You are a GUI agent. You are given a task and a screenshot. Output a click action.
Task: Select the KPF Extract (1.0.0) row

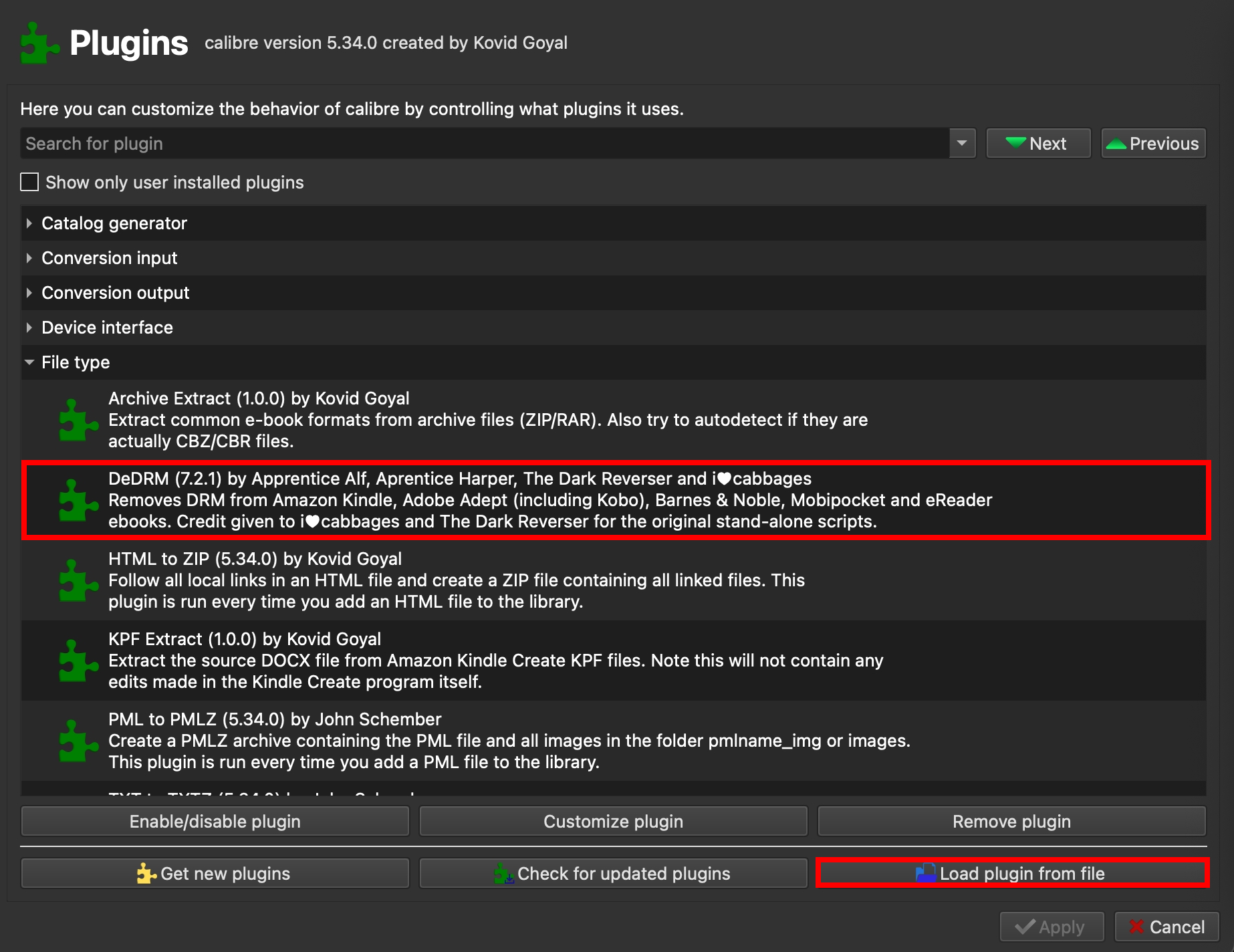coord(614,661)
